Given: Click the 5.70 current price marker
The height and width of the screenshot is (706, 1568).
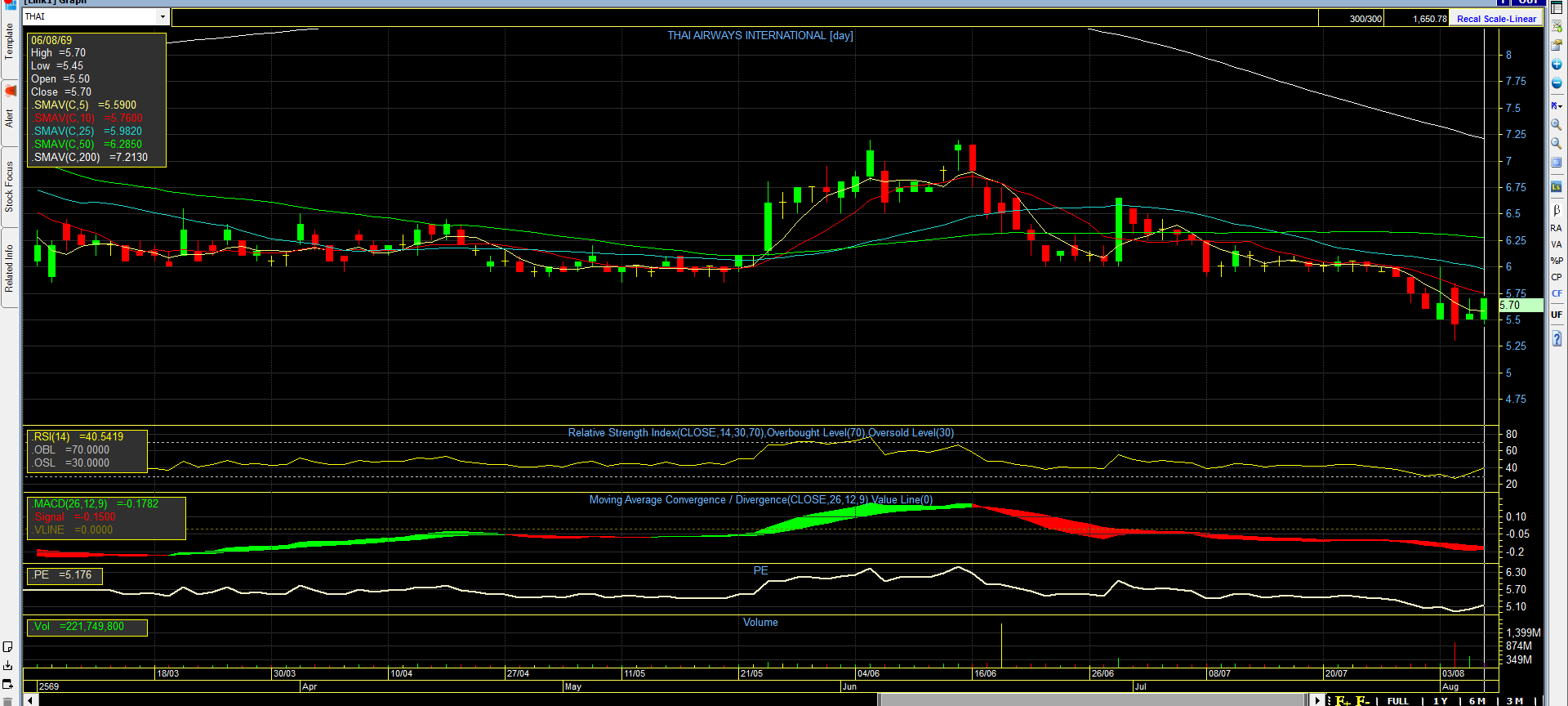Looking at the screenshot, I should (x=1521, y=306).
